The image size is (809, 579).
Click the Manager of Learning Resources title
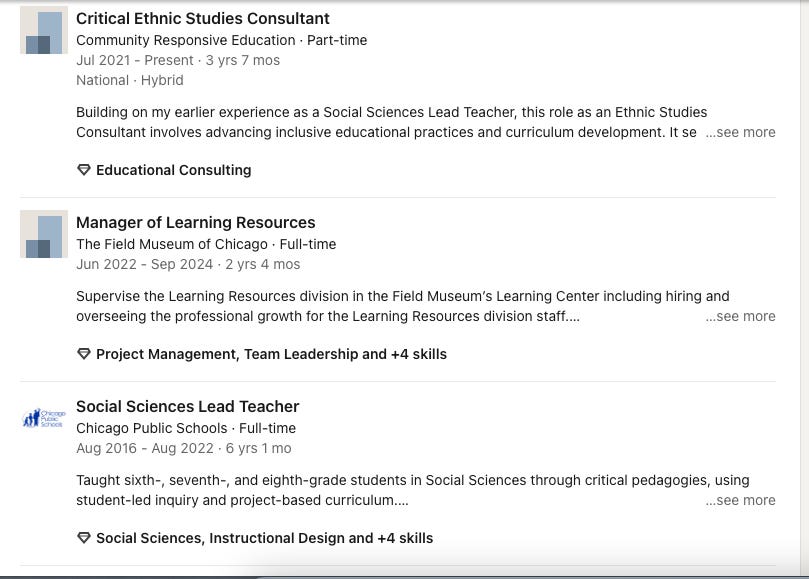(x=196, y=222)
